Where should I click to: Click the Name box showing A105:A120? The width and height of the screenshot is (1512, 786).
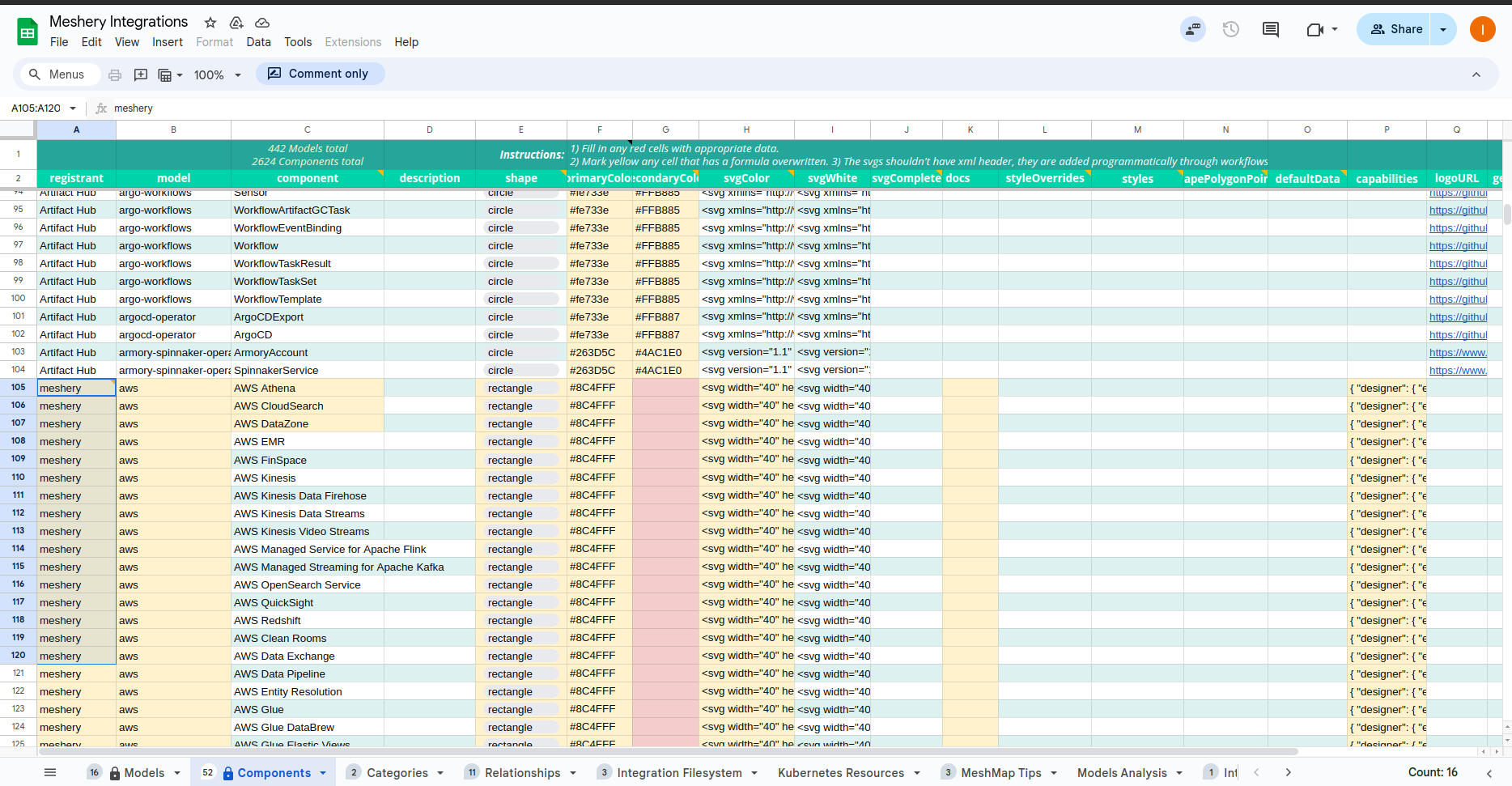click(36, 108)
